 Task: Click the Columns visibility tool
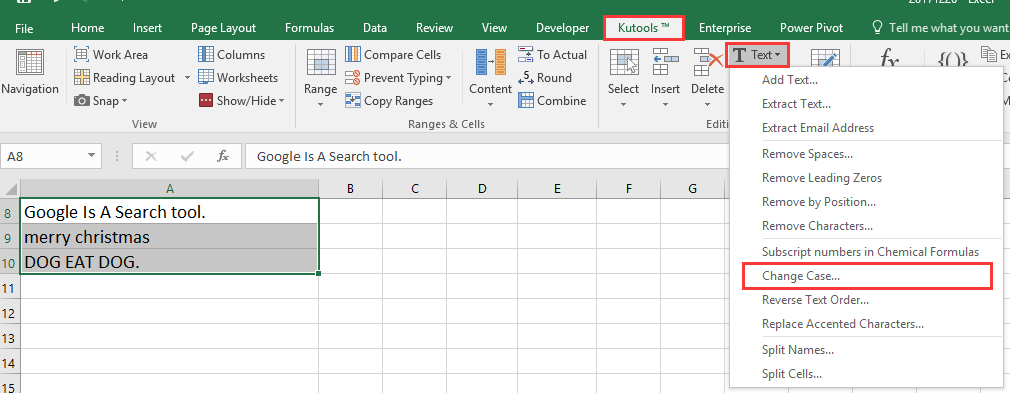point(232,55)
